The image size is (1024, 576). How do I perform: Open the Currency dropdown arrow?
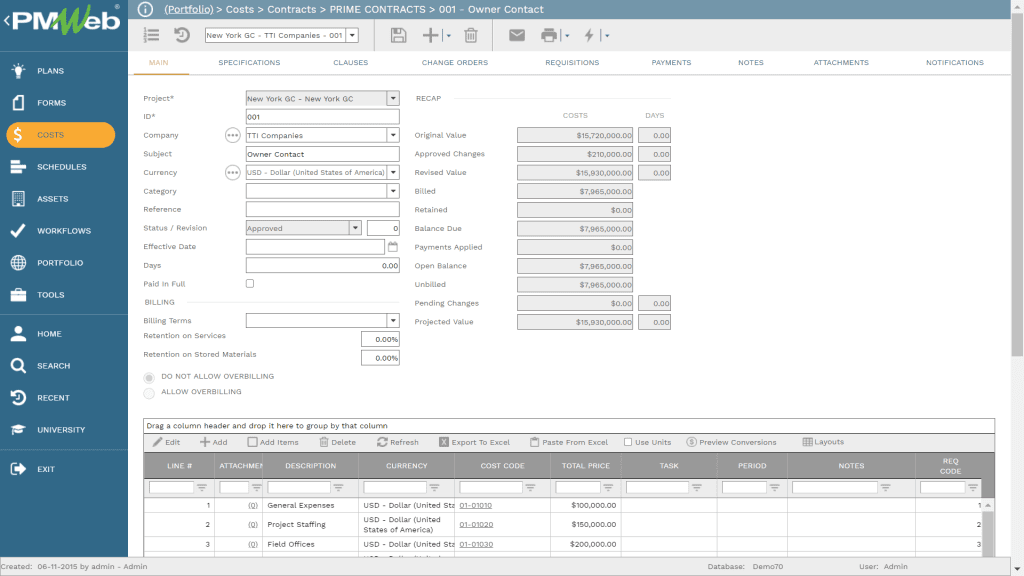(393, 172)
